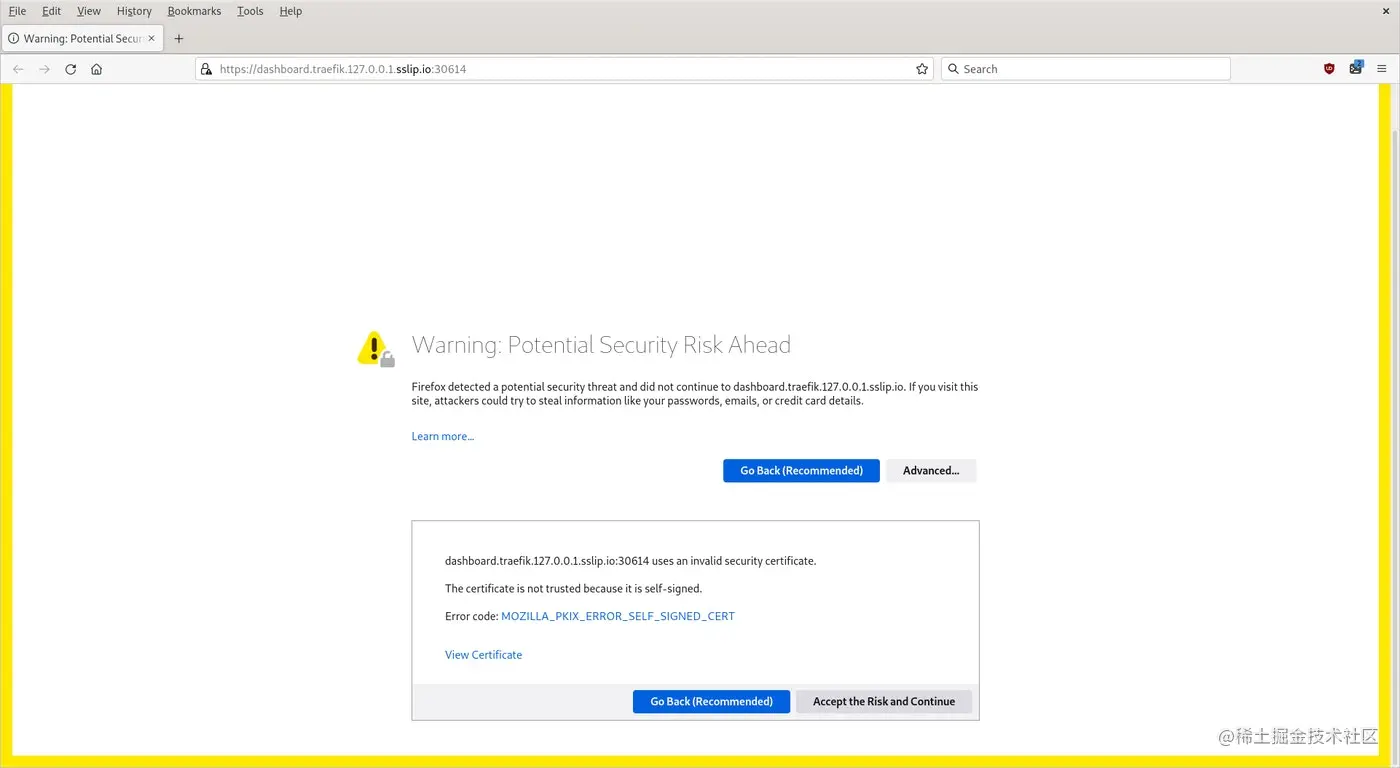This screenshot has height=768, width=1400.
Task: Click the Learn more... link
Action: (x=443, y=436)
